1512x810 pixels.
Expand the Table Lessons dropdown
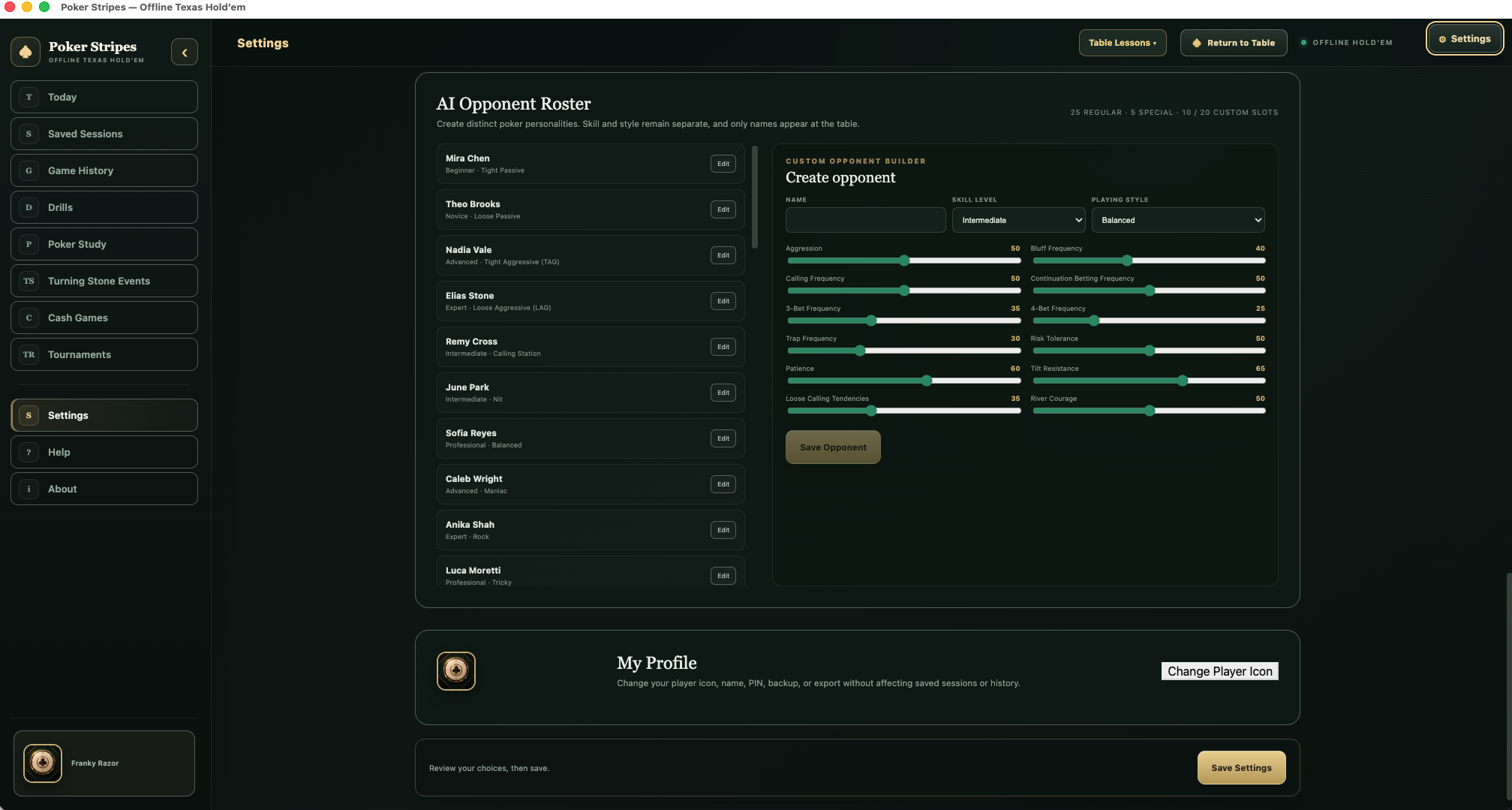1123,43
